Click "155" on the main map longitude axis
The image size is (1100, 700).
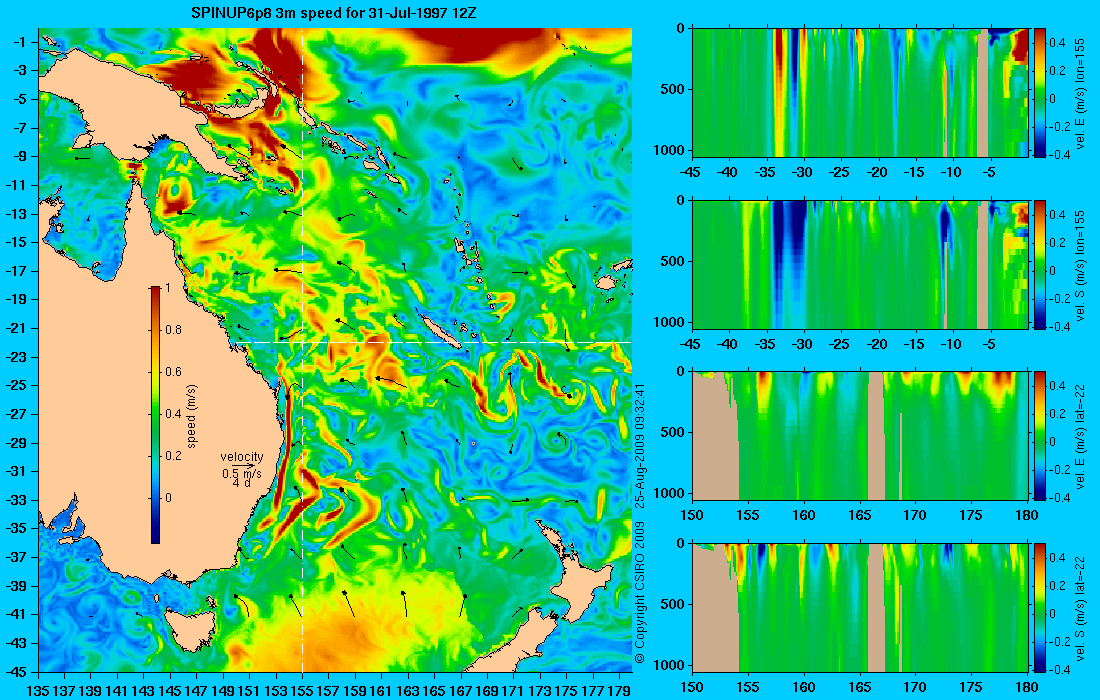click(x=302, y=690)
